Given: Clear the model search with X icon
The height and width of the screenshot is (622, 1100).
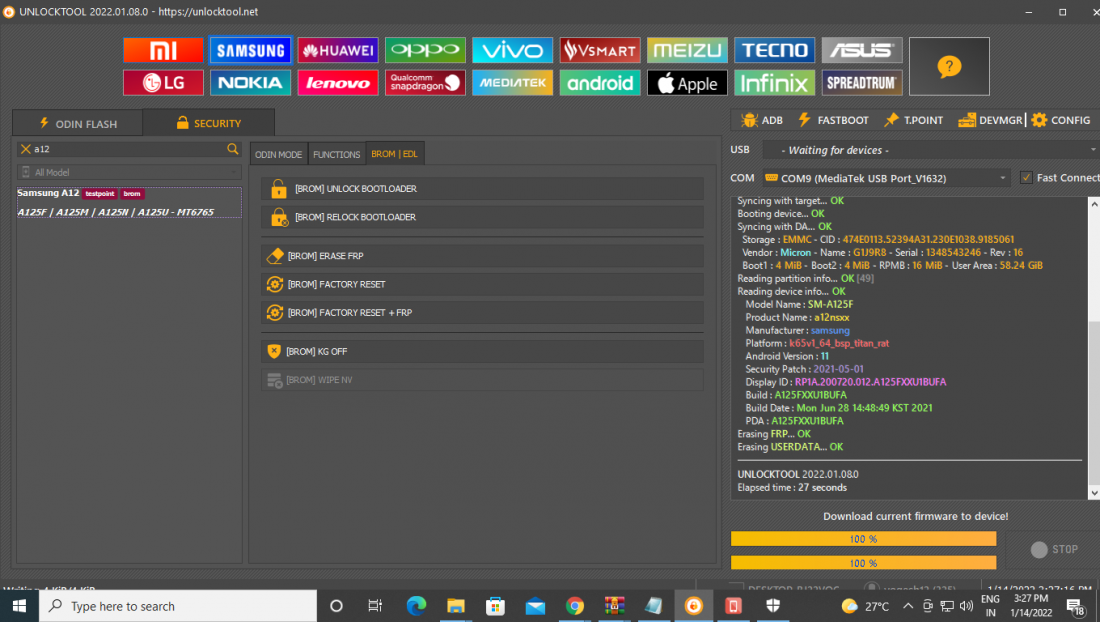Looking at the screenshot, I should point(25,149).
